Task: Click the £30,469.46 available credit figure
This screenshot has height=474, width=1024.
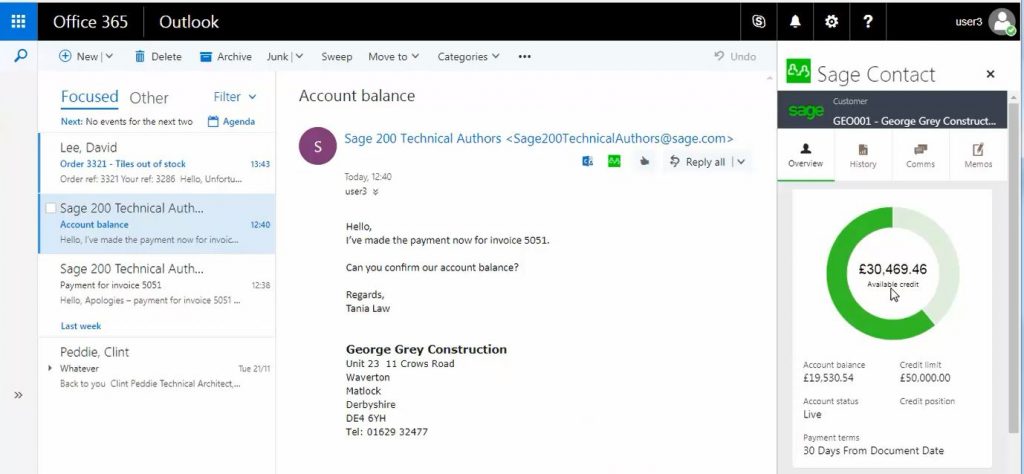Action: (x=892, y=269)
